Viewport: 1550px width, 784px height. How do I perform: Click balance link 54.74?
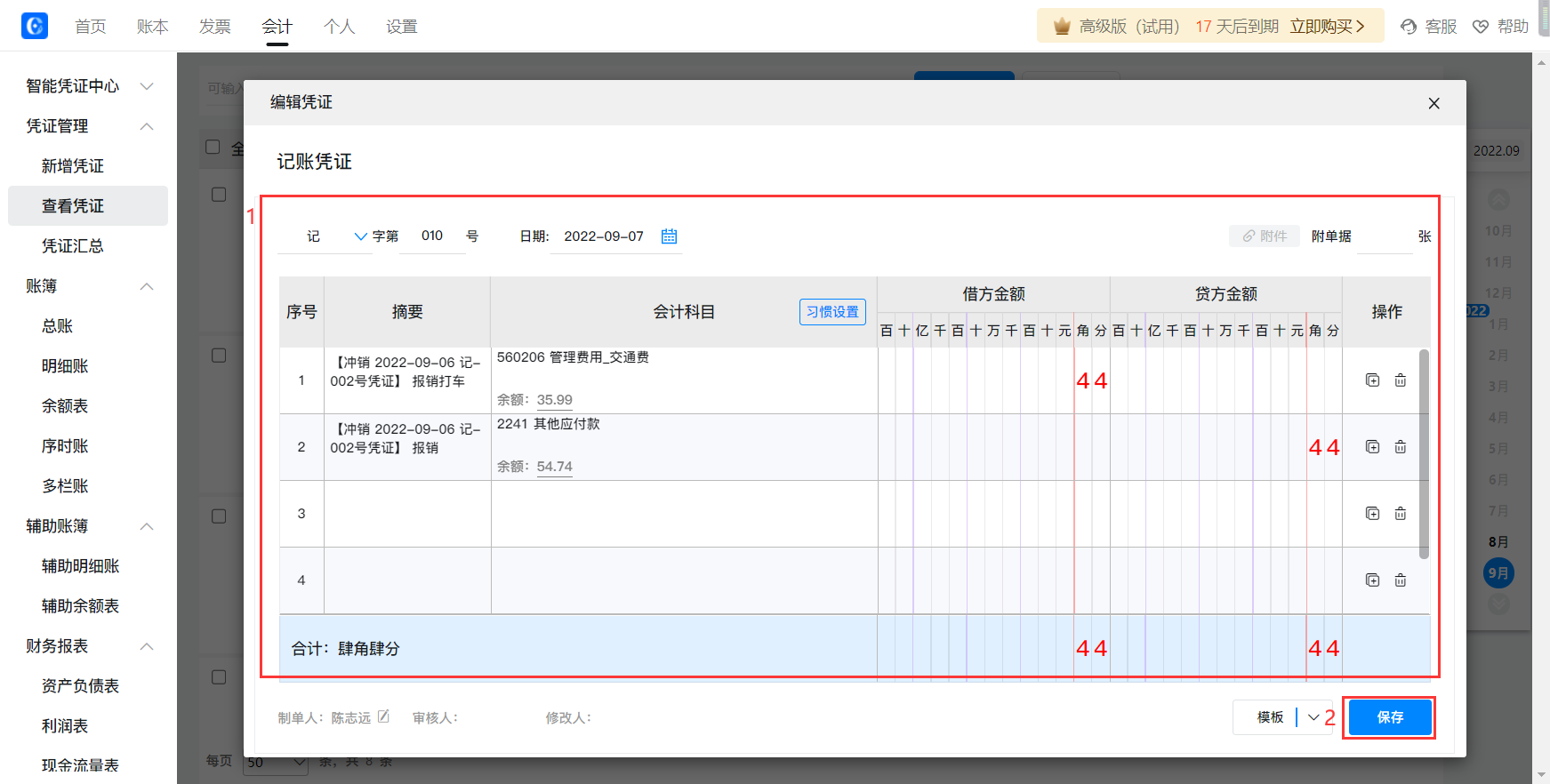(555, 467)
